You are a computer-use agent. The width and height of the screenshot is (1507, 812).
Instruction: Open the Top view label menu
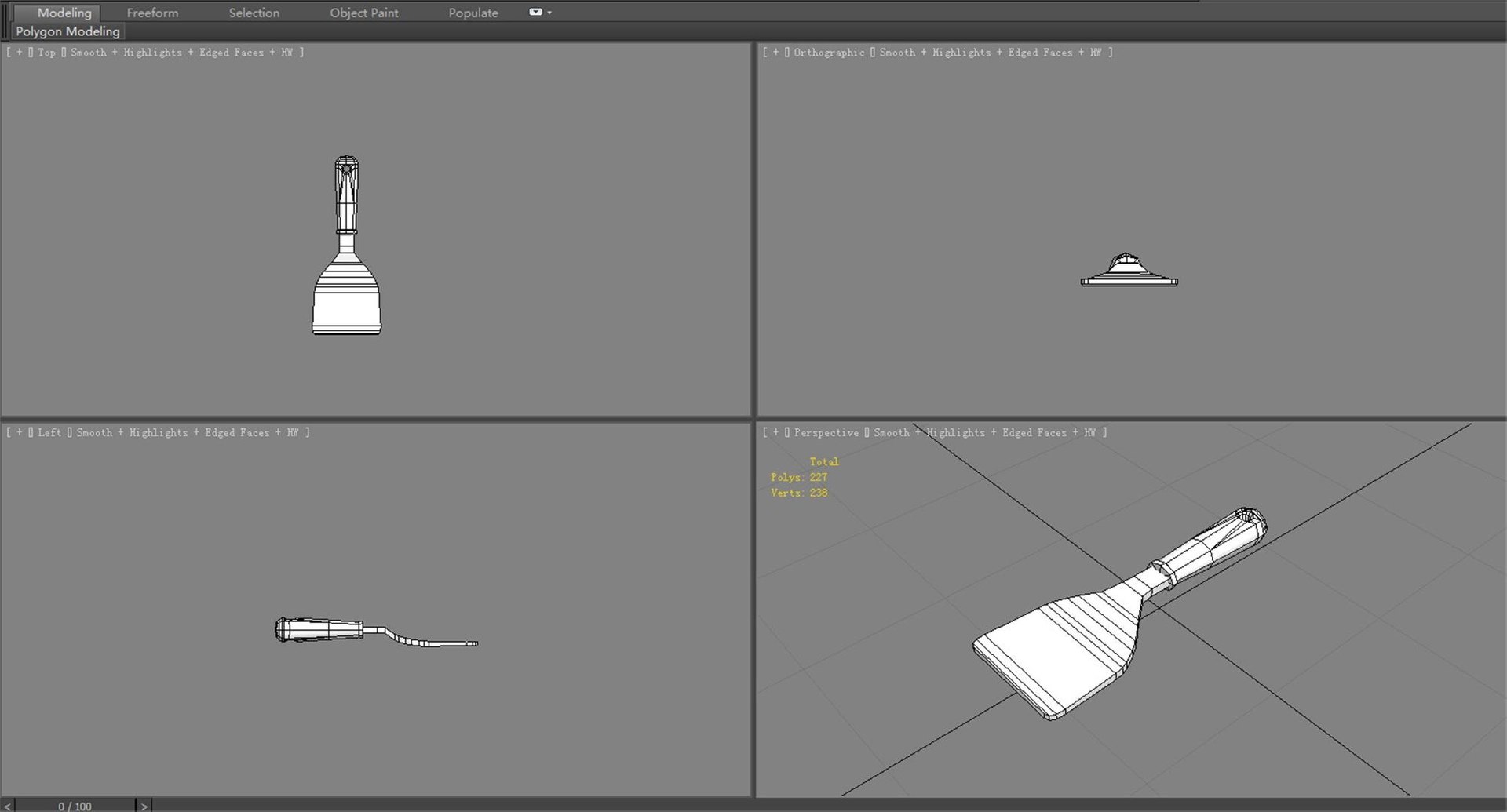[46, 53]
